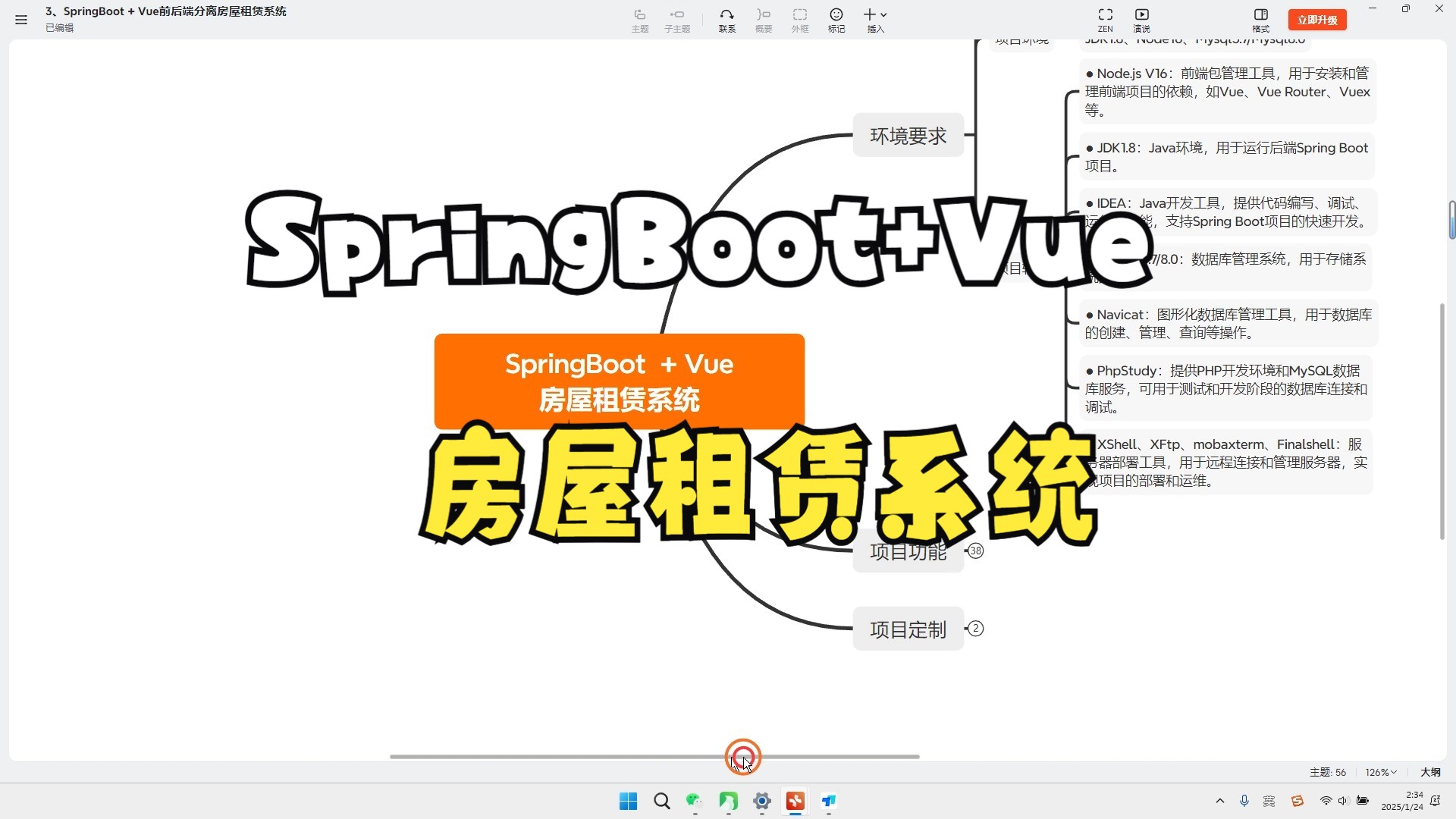Toggle the 英 input language indicator
The image size is (1456, 819).
point(1269,802)
